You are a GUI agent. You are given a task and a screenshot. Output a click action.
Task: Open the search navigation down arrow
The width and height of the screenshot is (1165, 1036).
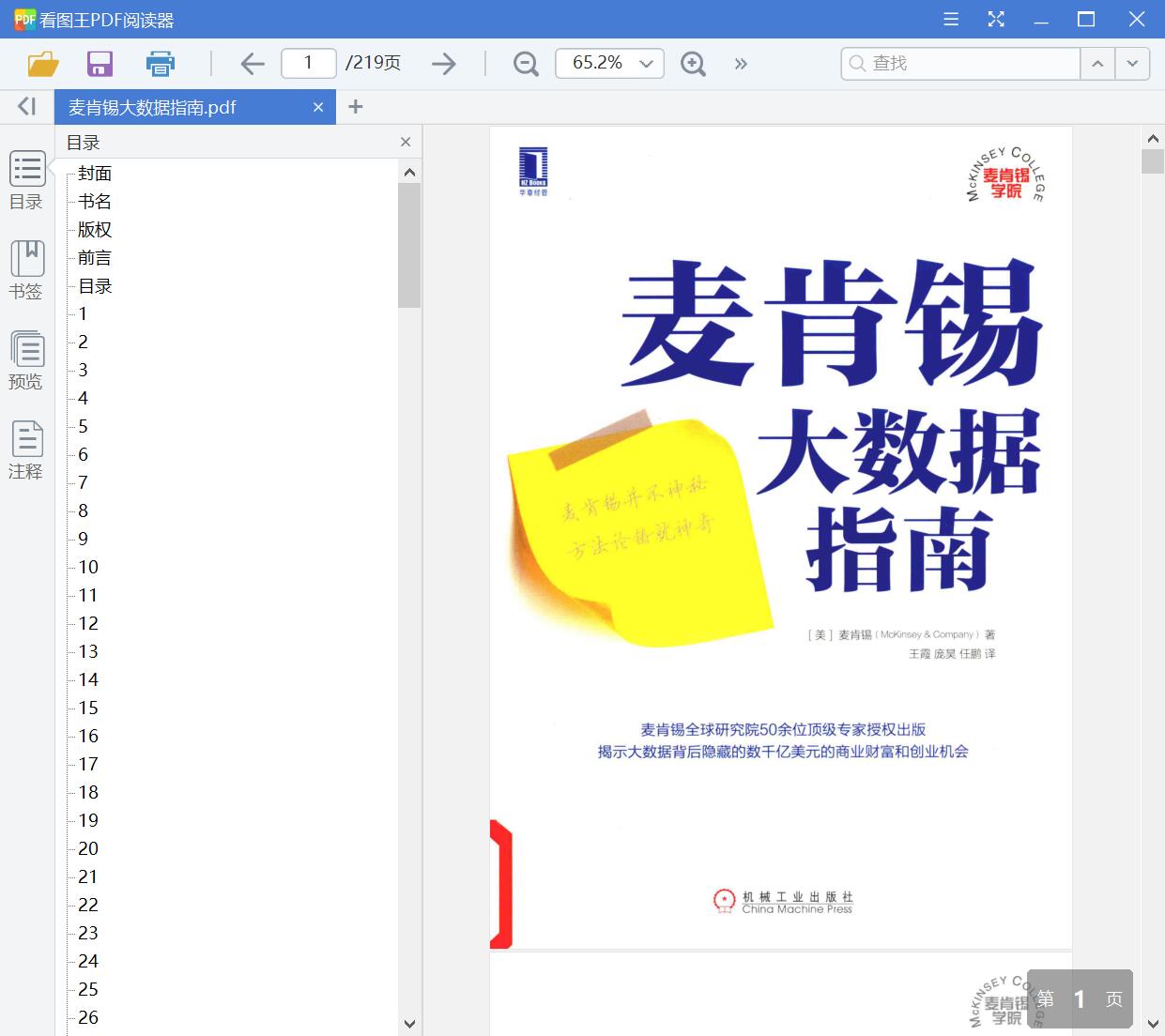[x=1132, y=63]
